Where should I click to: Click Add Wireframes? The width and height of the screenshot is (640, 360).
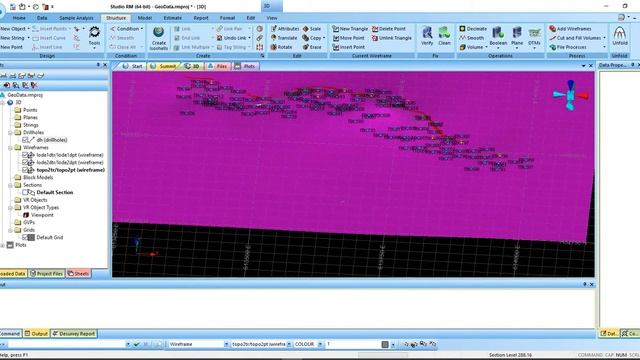pos(570,29)
